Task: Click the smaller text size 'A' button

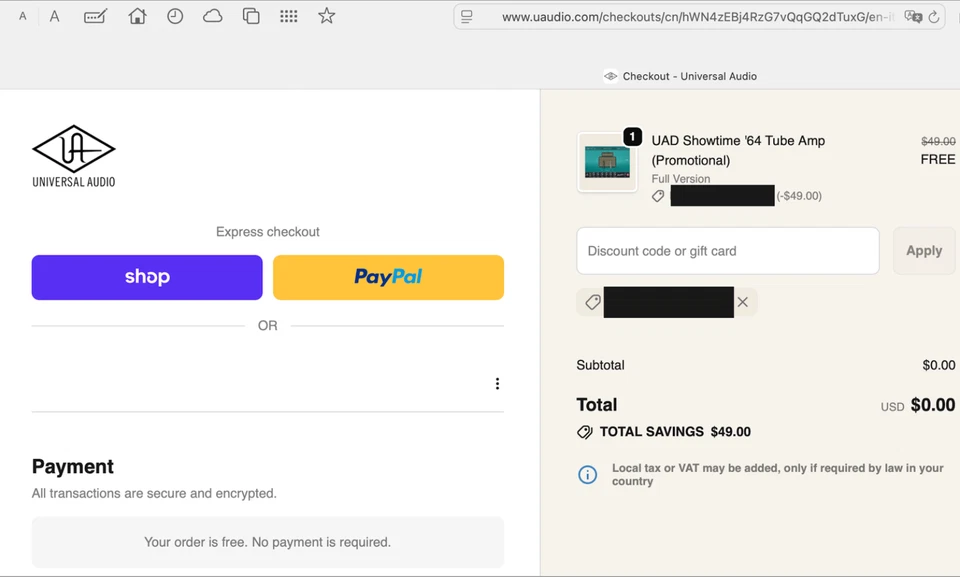Action: (23, 17)
